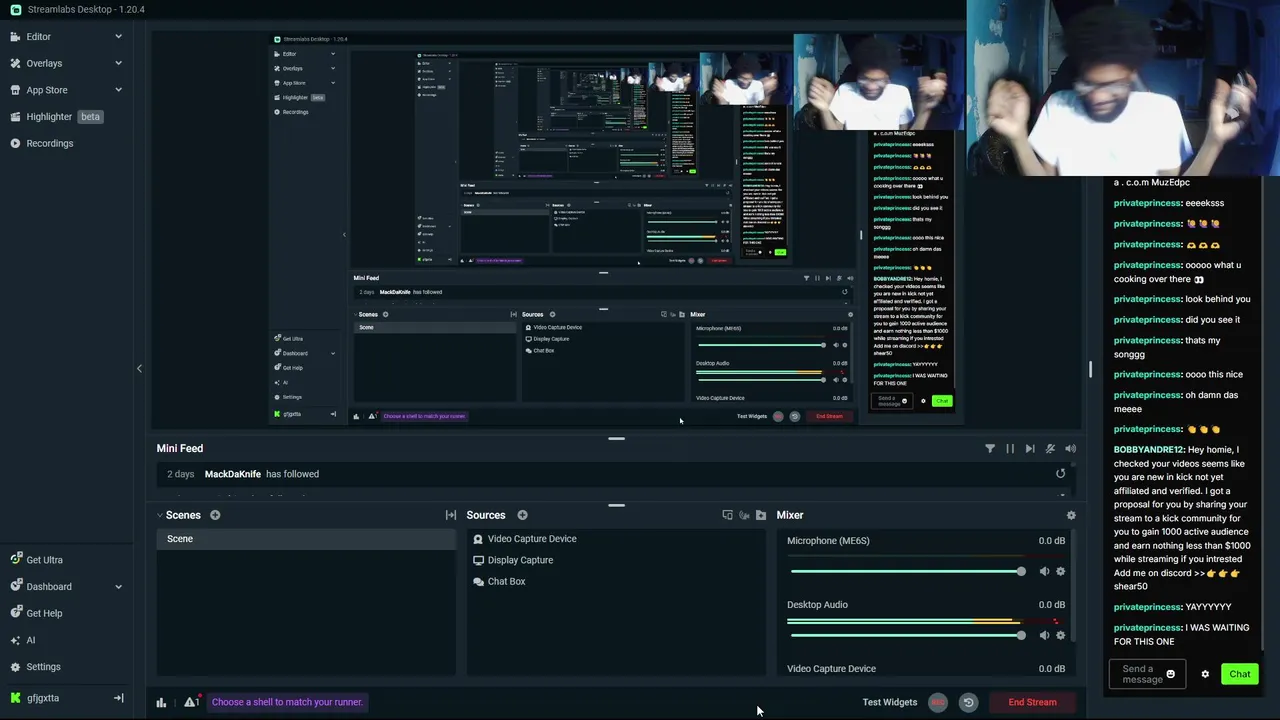1280x720 pixels.
Task: Filter the Mini Feed events
Action: [x=990, y=449]
